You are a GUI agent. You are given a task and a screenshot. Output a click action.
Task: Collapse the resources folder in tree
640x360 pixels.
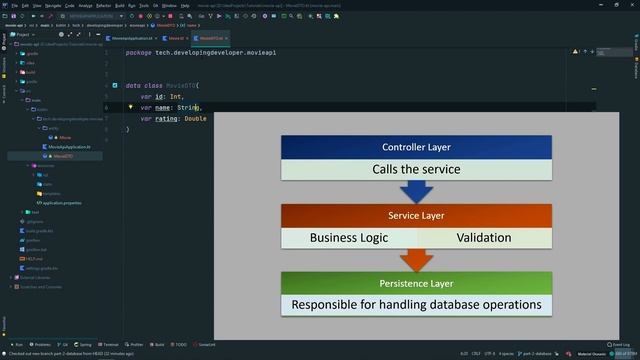pos(28,166)
